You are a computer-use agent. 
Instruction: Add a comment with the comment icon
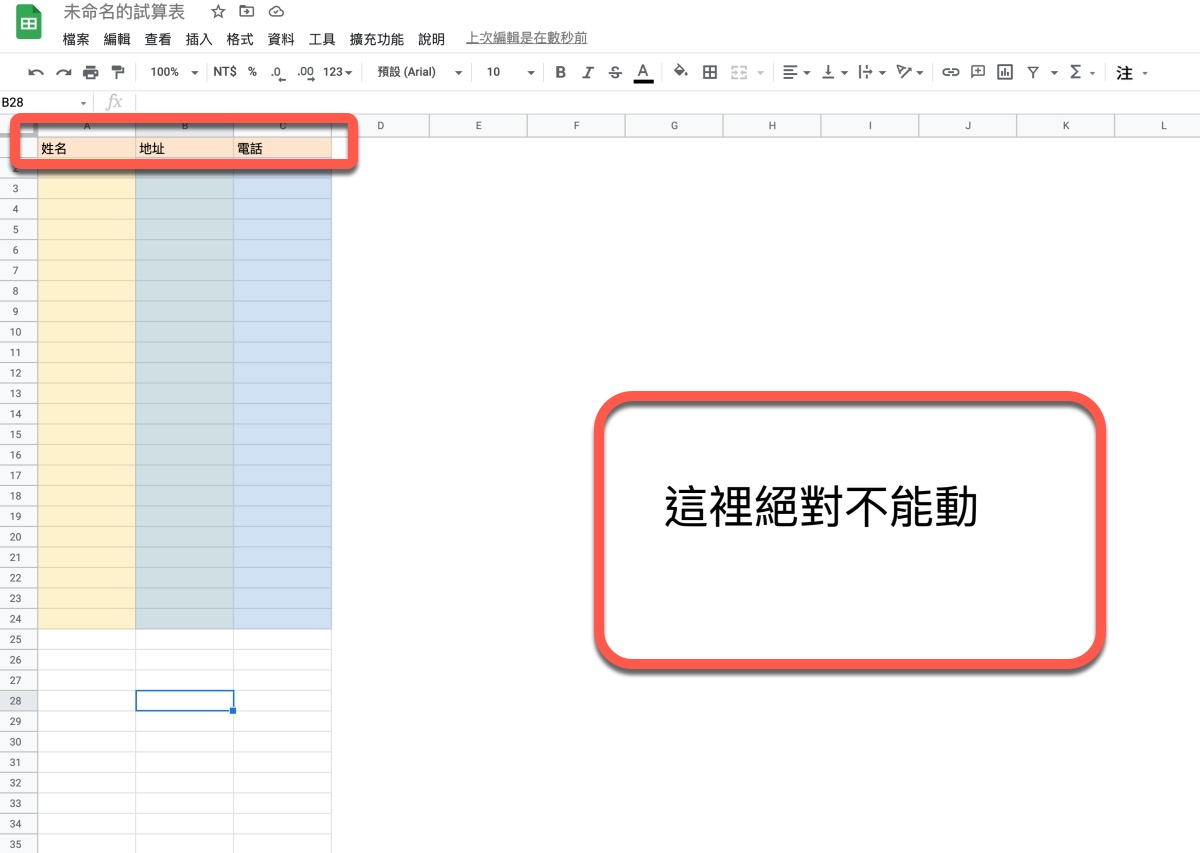coord(978,72)
